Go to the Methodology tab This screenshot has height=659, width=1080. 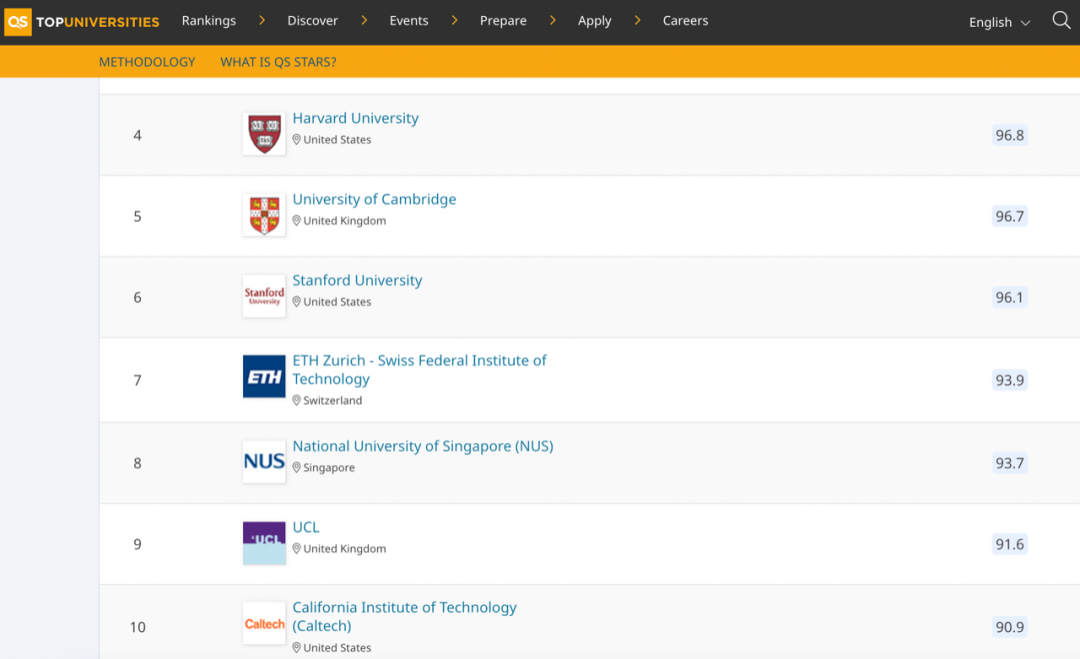[x=147, y=62]
